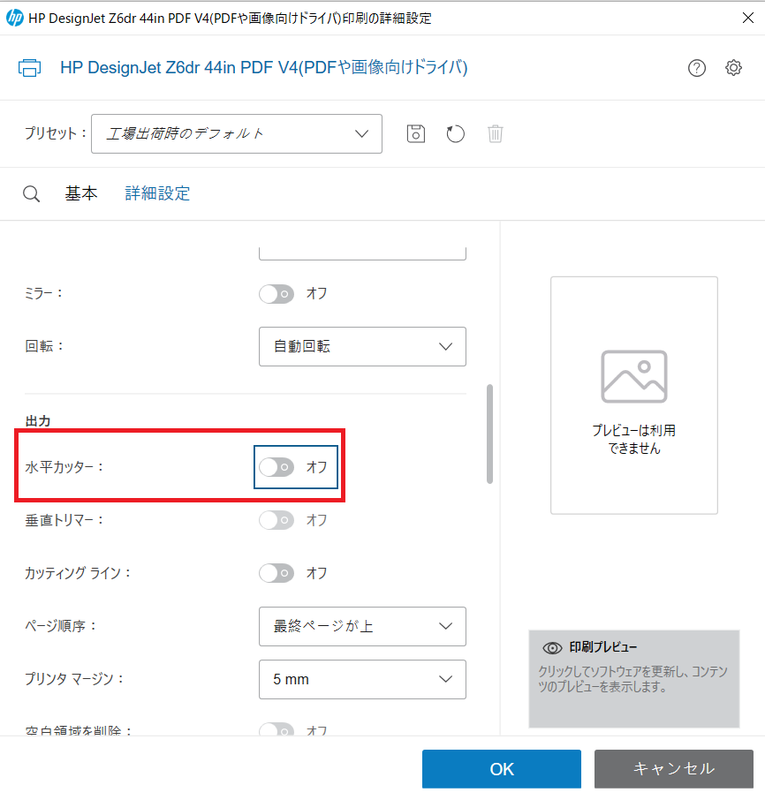Open the ページ順序 dropdown

pos(362,626)
